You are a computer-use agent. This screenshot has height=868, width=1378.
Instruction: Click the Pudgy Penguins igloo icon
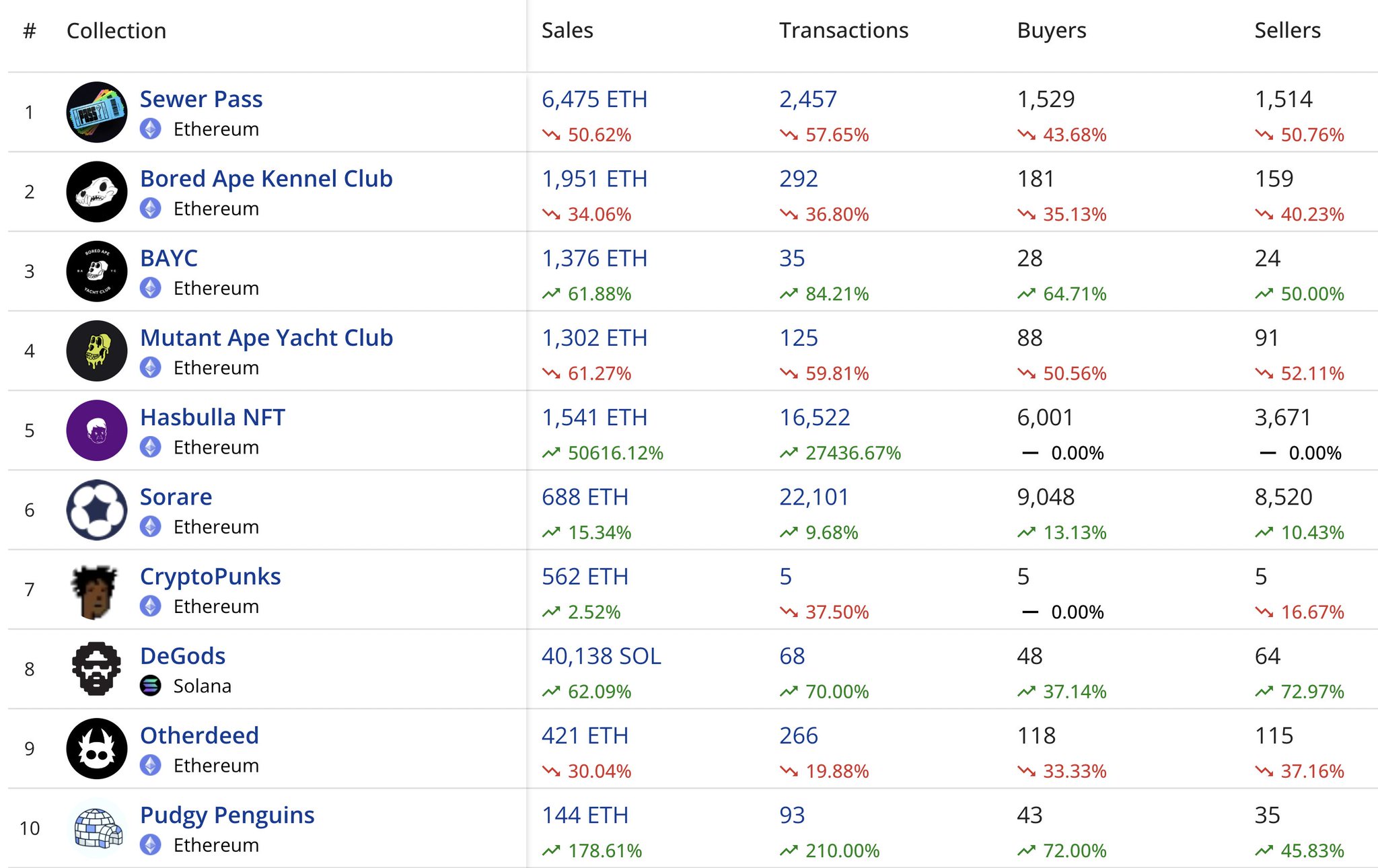click(x=98, y=828)
